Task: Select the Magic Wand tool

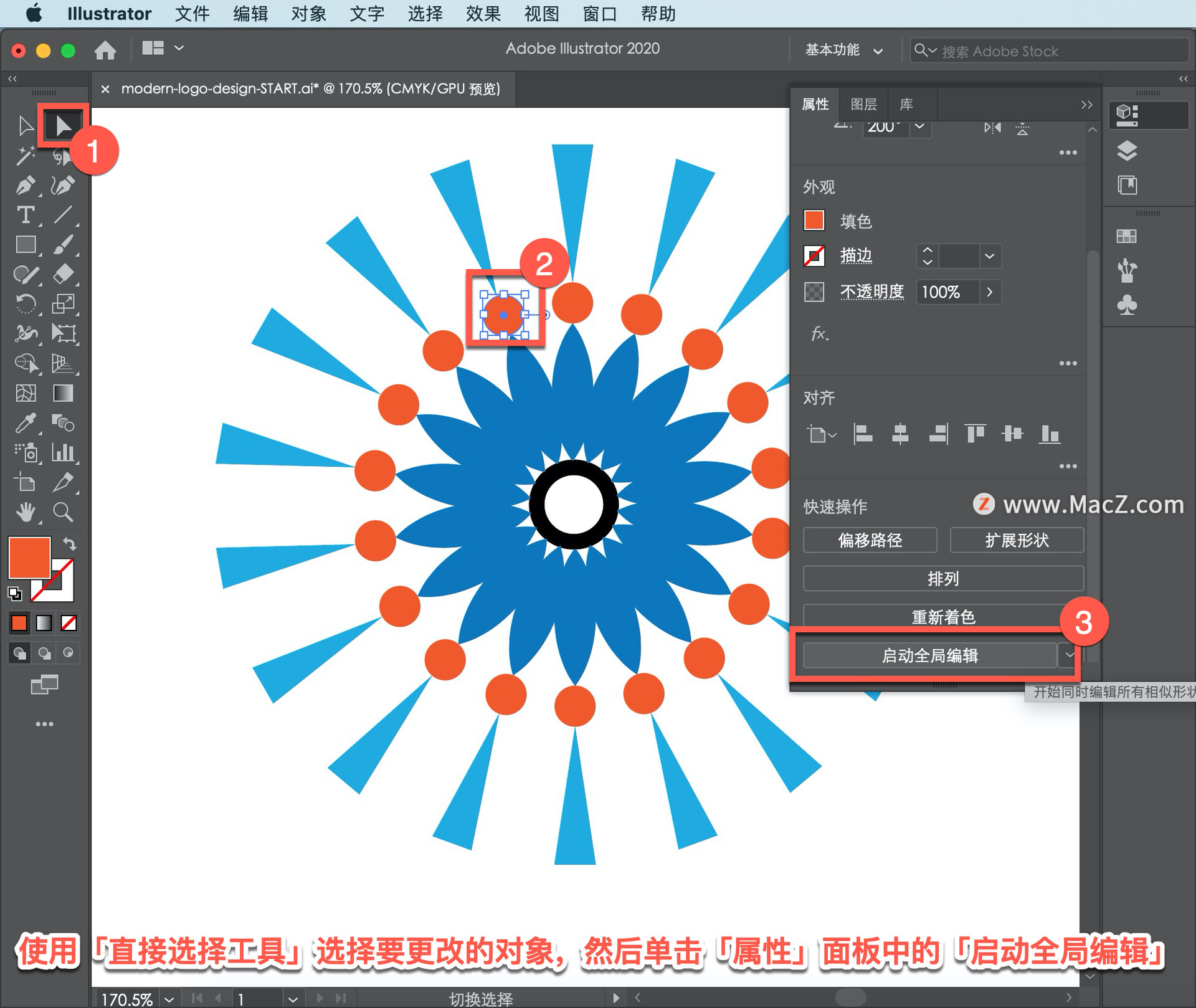Action: [x=26, y=156]
